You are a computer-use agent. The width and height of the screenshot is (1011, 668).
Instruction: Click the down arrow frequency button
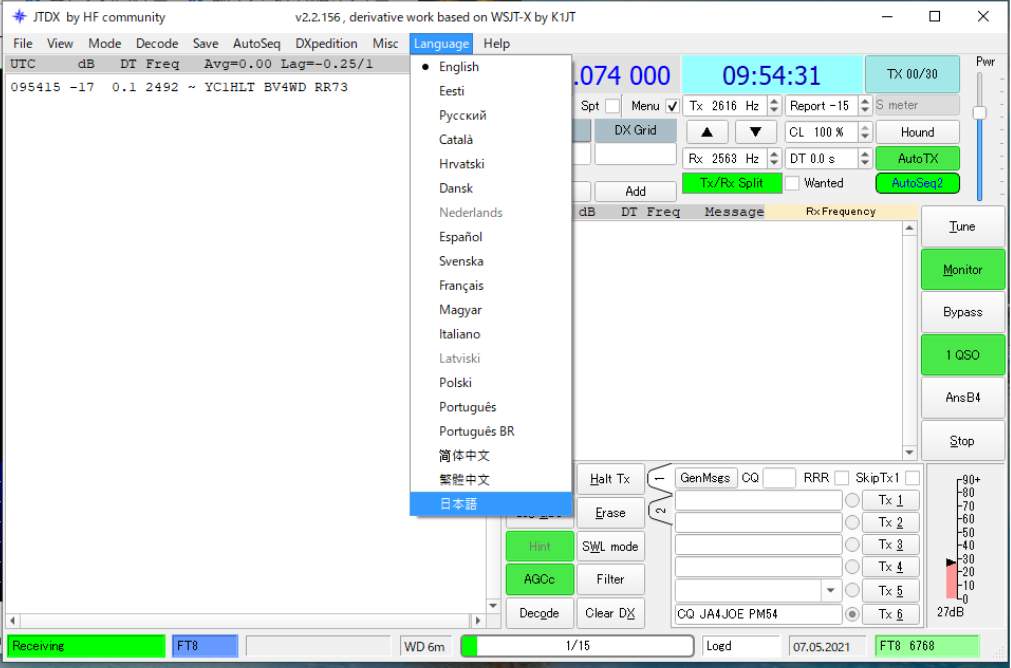(756, 132)
